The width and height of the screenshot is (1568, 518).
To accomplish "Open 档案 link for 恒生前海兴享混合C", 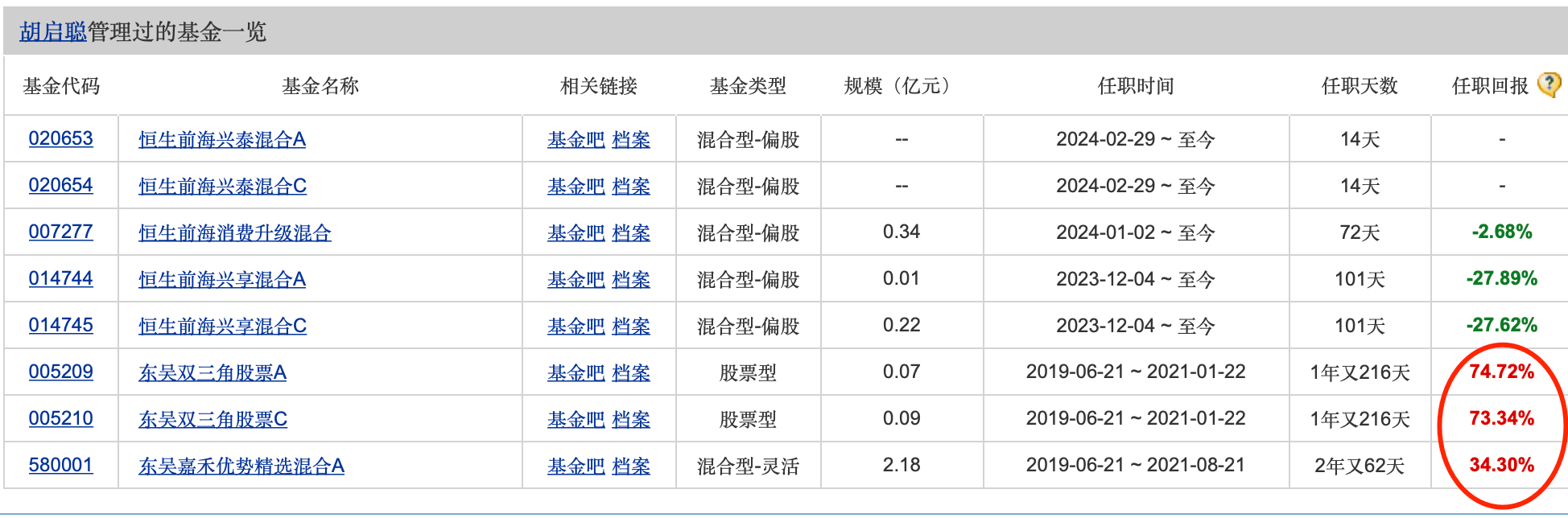I will (631, 326).
